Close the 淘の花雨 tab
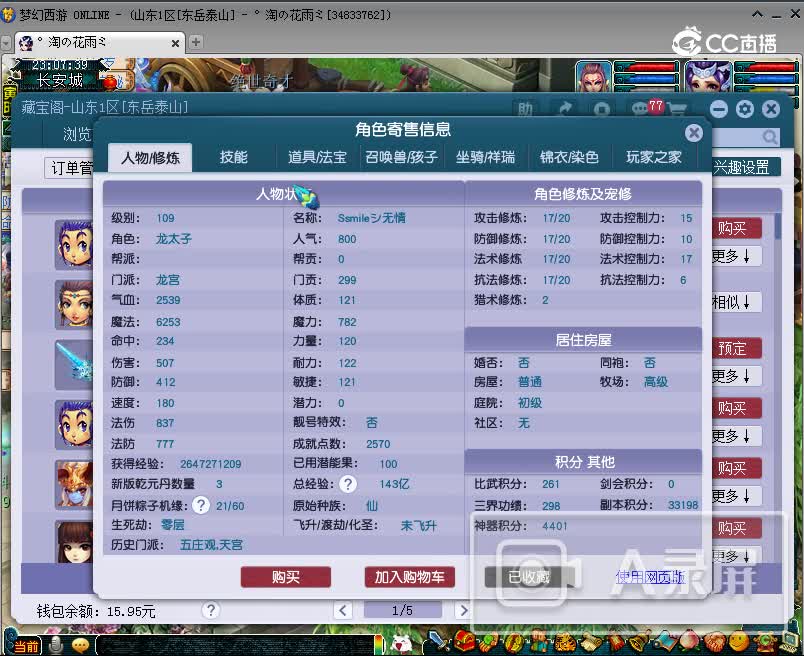Screen dimensions: 804x656 click(x=175, y=44)
